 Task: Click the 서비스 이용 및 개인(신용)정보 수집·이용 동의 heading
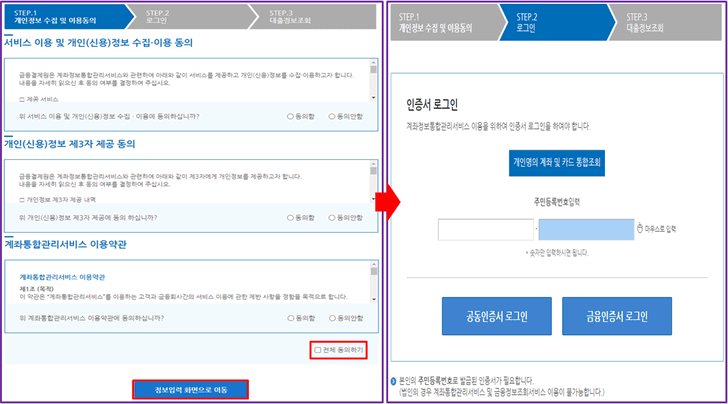[98, 42]
